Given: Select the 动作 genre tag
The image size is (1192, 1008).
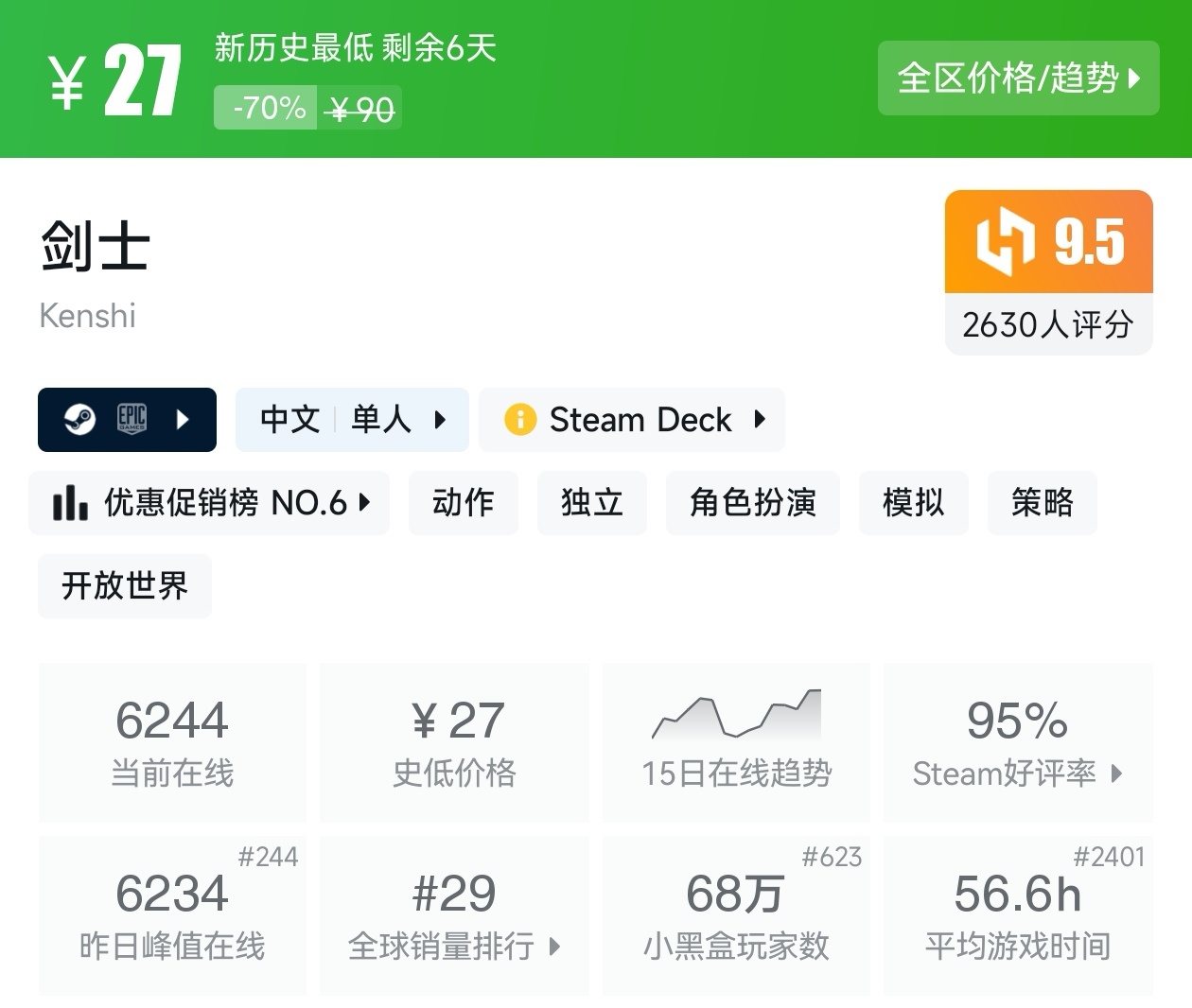Looking at the screenshot, I should click(x=463, y=503).
